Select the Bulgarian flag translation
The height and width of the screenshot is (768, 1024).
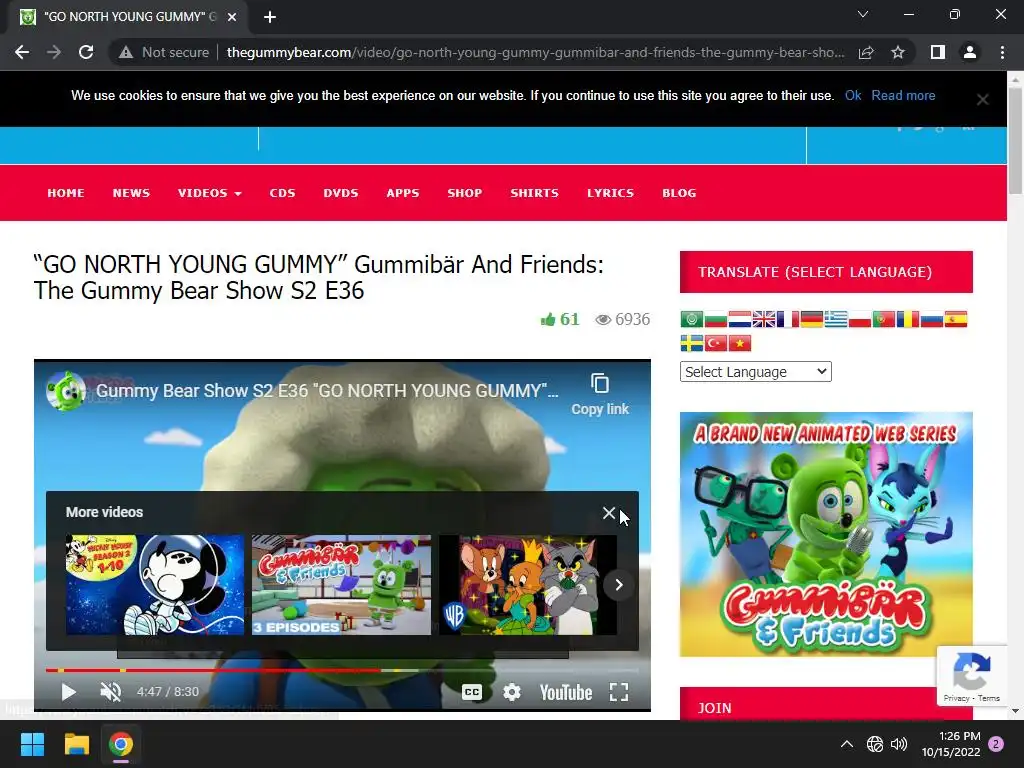click(716, 319)
